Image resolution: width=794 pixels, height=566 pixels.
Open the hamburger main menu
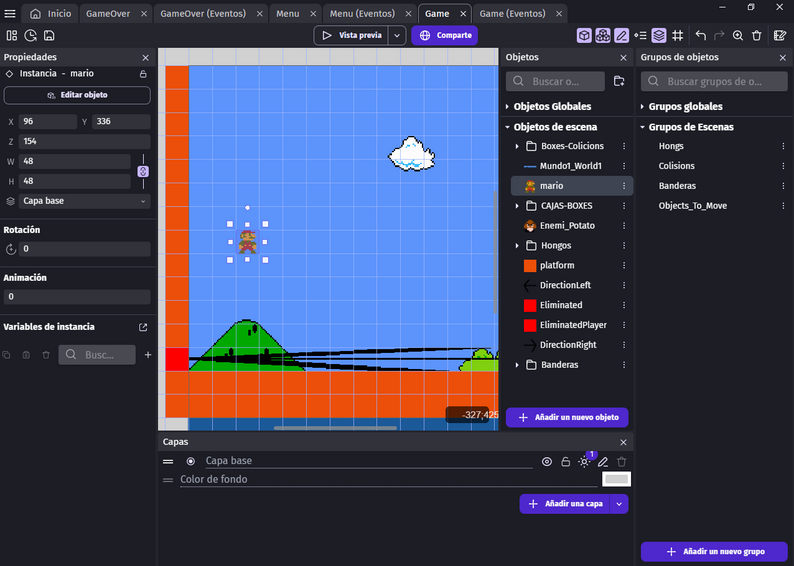pos(10,14)
